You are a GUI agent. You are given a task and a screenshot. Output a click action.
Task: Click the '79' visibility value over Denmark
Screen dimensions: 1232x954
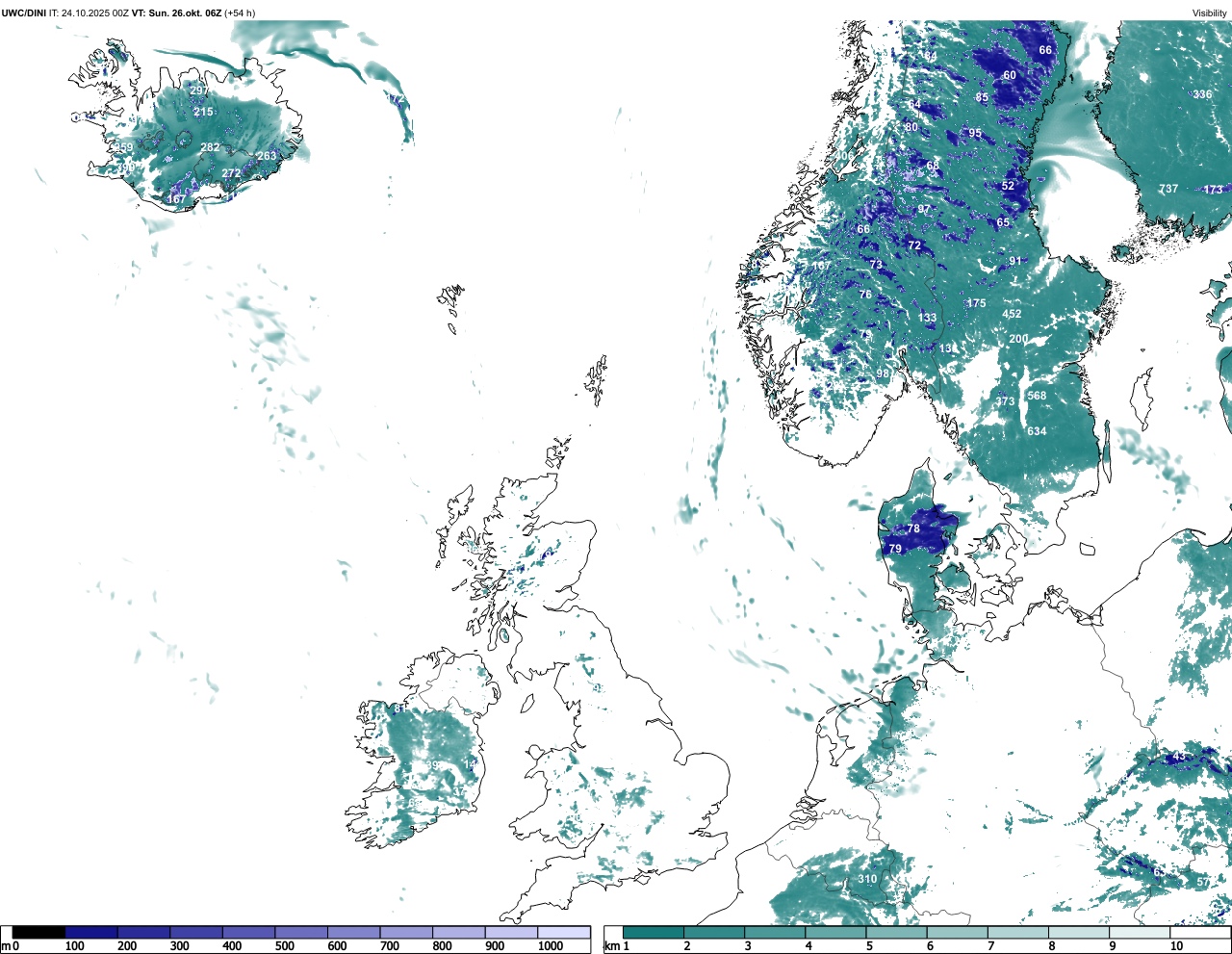coord(895,549)
